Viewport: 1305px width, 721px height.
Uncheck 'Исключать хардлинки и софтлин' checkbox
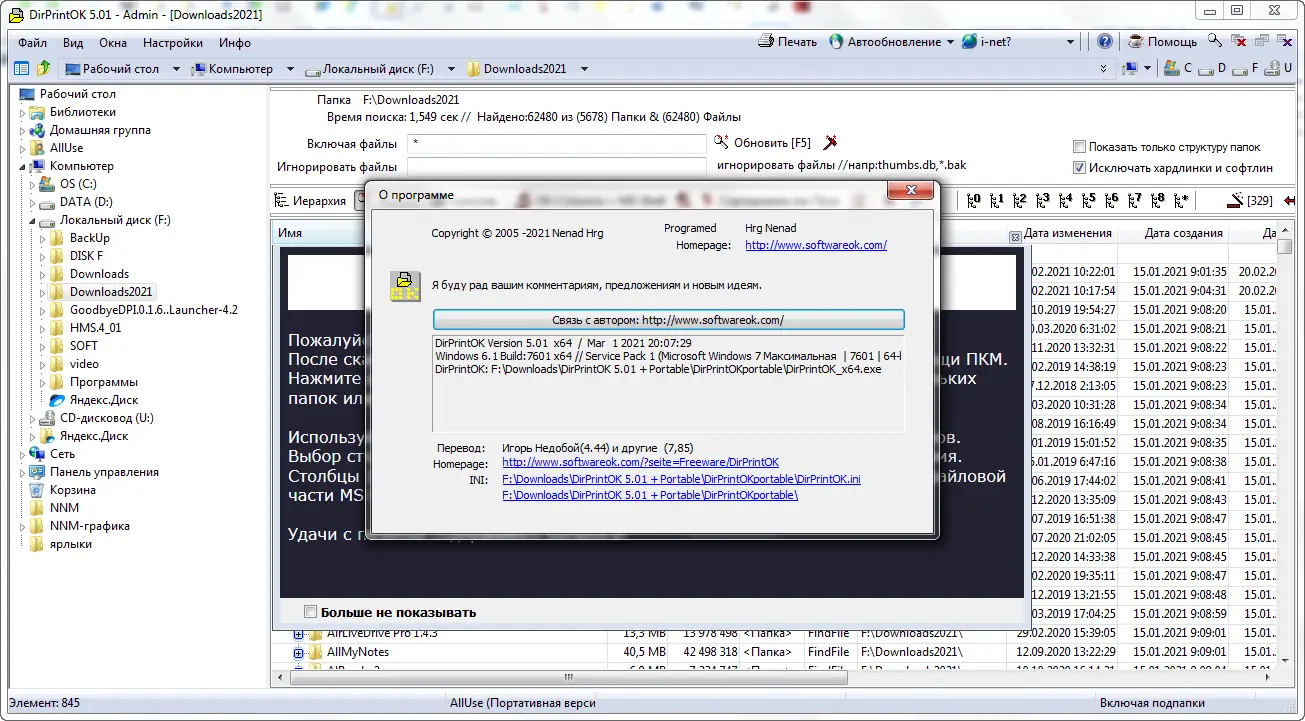[x=1079, y=168]
